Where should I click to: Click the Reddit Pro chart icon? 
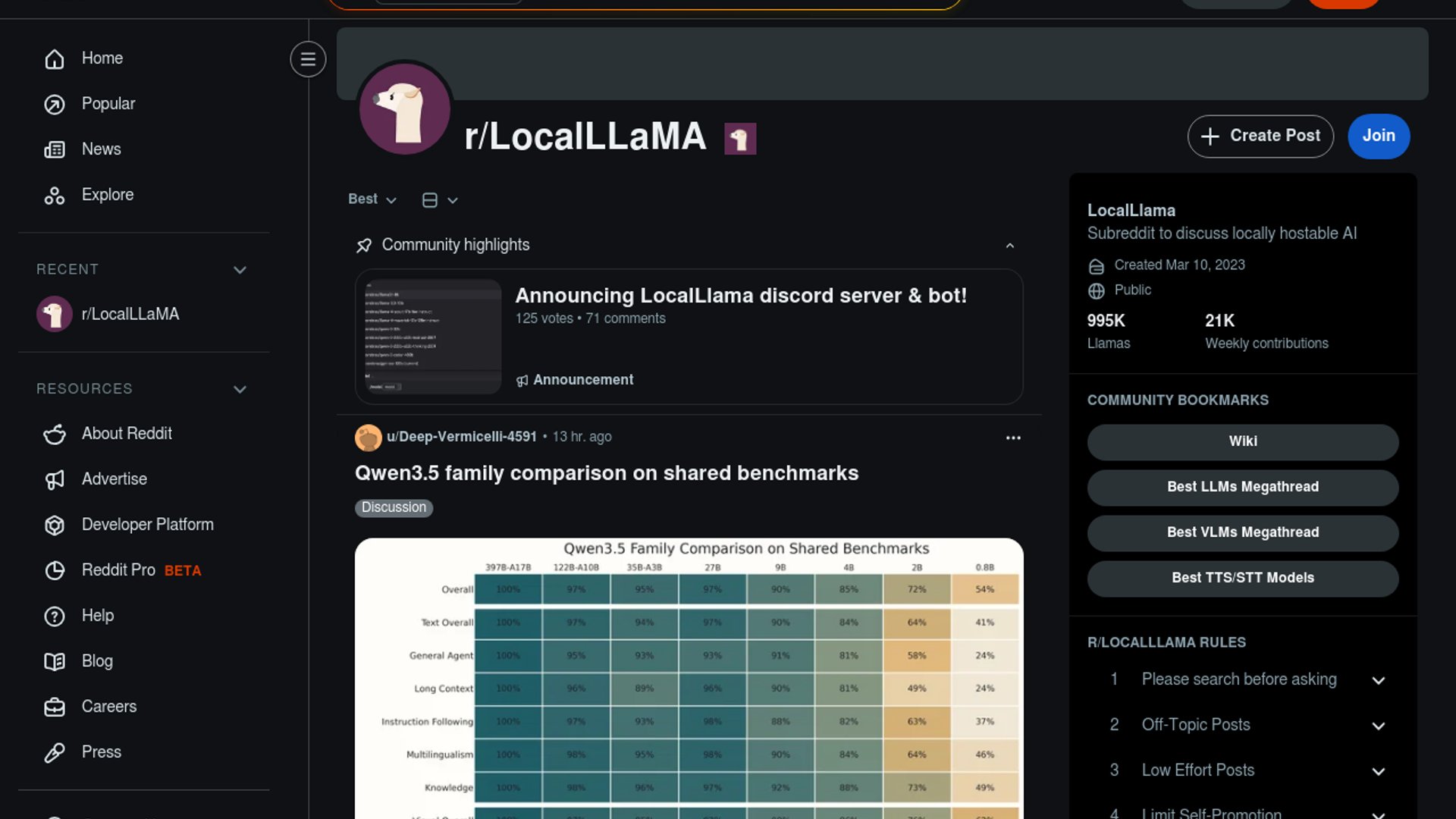pos(55,570)
